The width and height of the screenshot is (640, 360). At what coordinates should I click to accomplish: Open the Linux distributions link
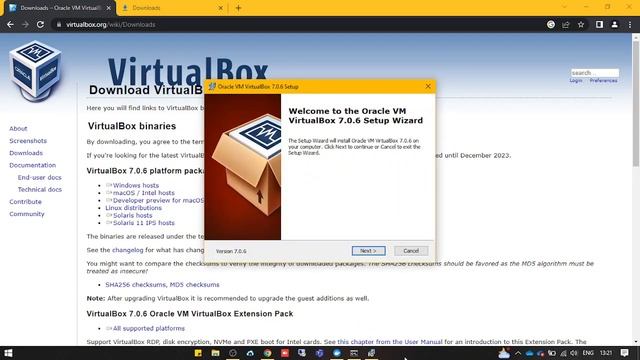coord(133,208)
